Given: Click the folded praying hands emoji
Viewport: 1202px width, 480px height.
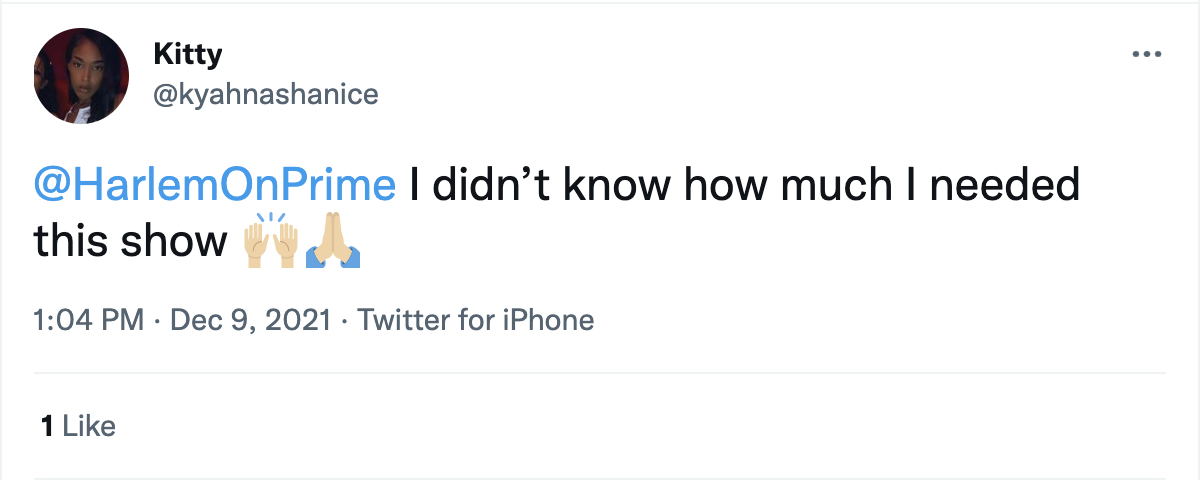Looking at the screenshot, I should pos(333,242).
